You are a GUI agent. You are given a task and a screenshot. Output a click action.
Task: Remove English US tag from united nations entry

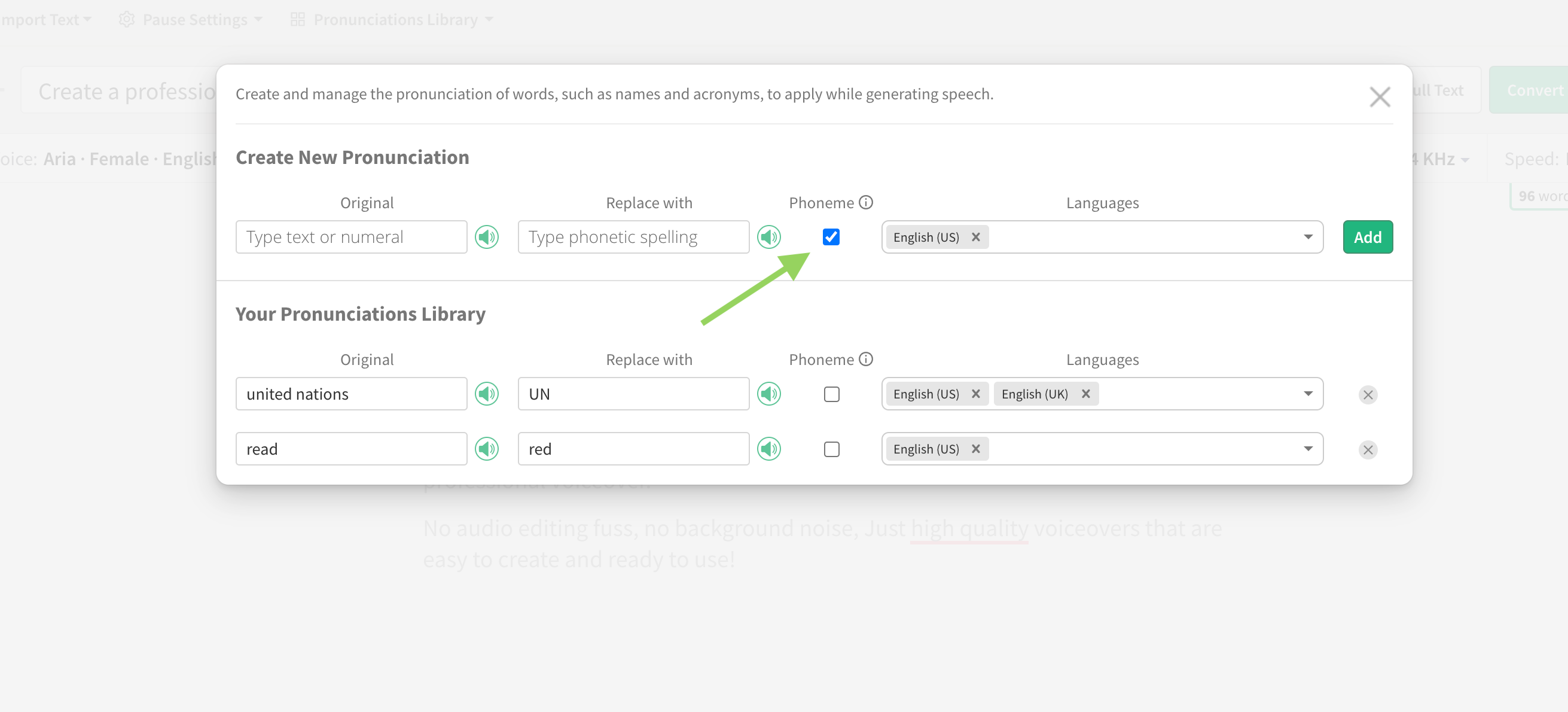point(976,393)
